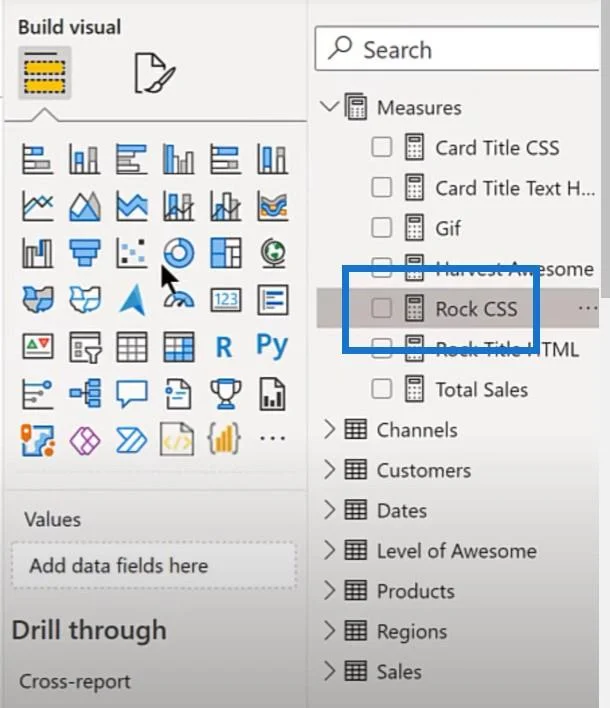The width and height of the screenshot is (610, 708).
Task: Expand the Sales table
Action: click(330, 671)
